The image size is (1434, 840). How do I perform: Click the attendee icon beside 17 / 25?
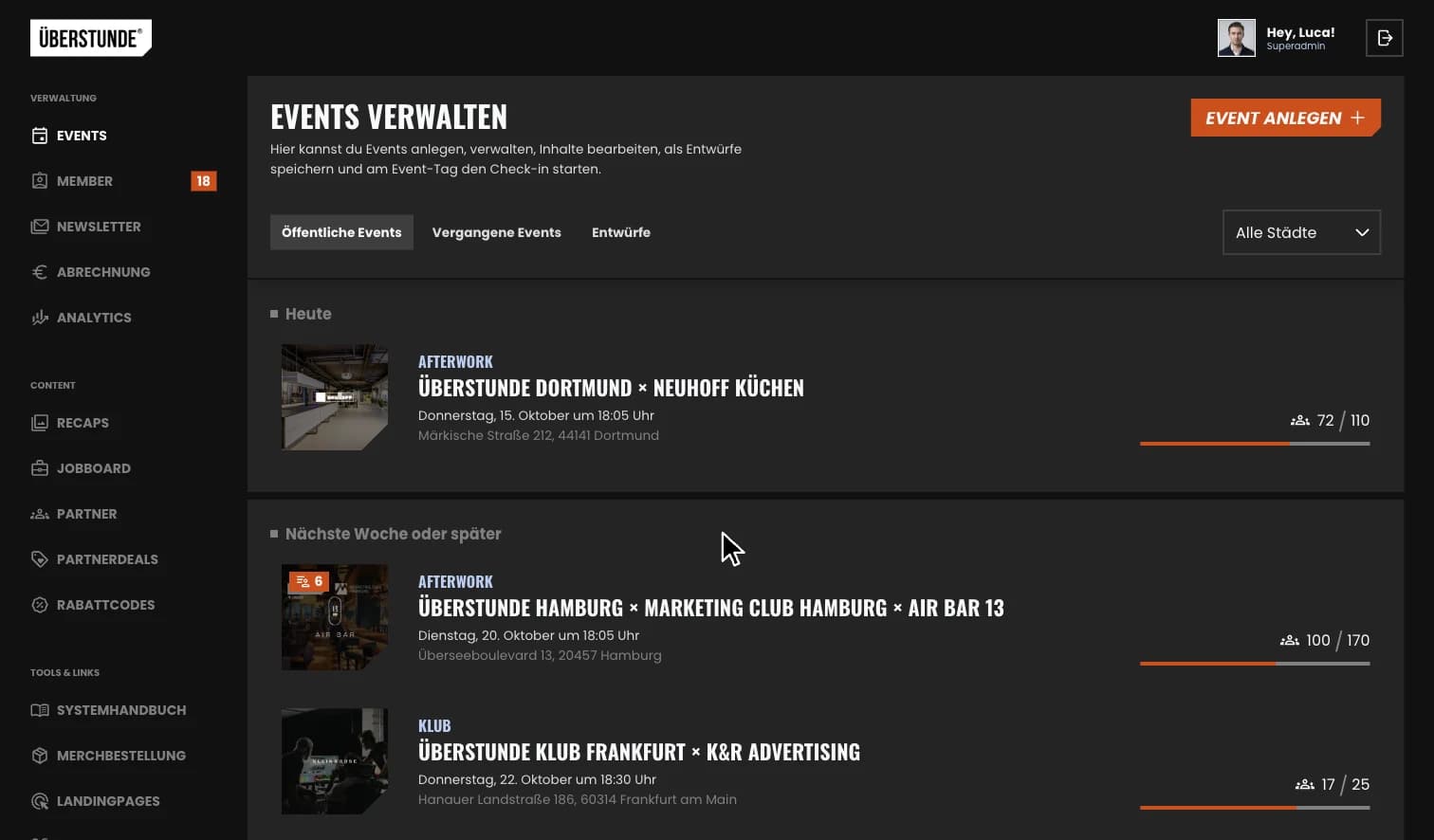pos(1305,784)
